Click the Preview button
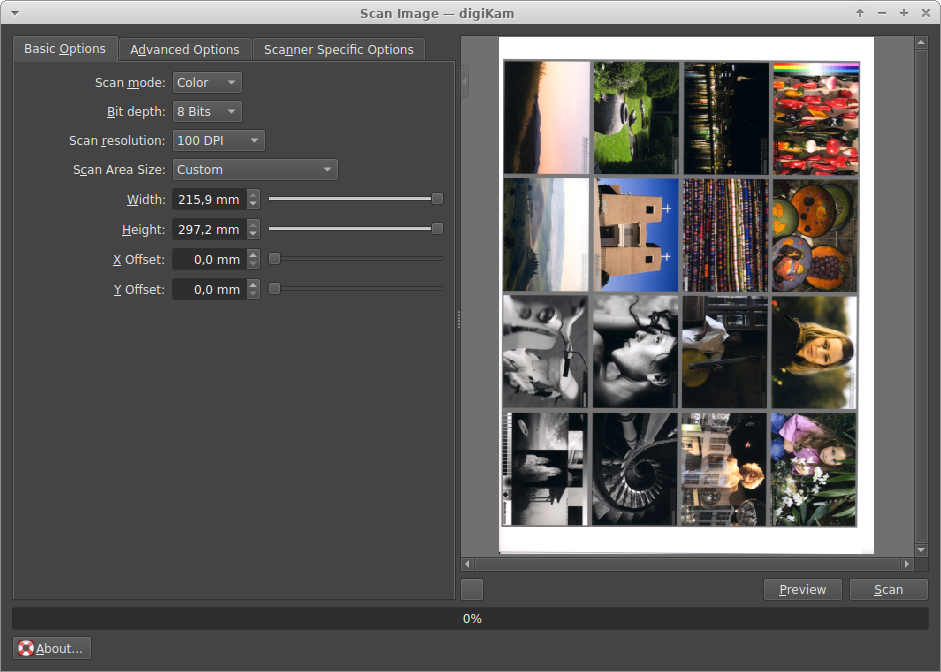The image size is (941, 672). (802, 590)
